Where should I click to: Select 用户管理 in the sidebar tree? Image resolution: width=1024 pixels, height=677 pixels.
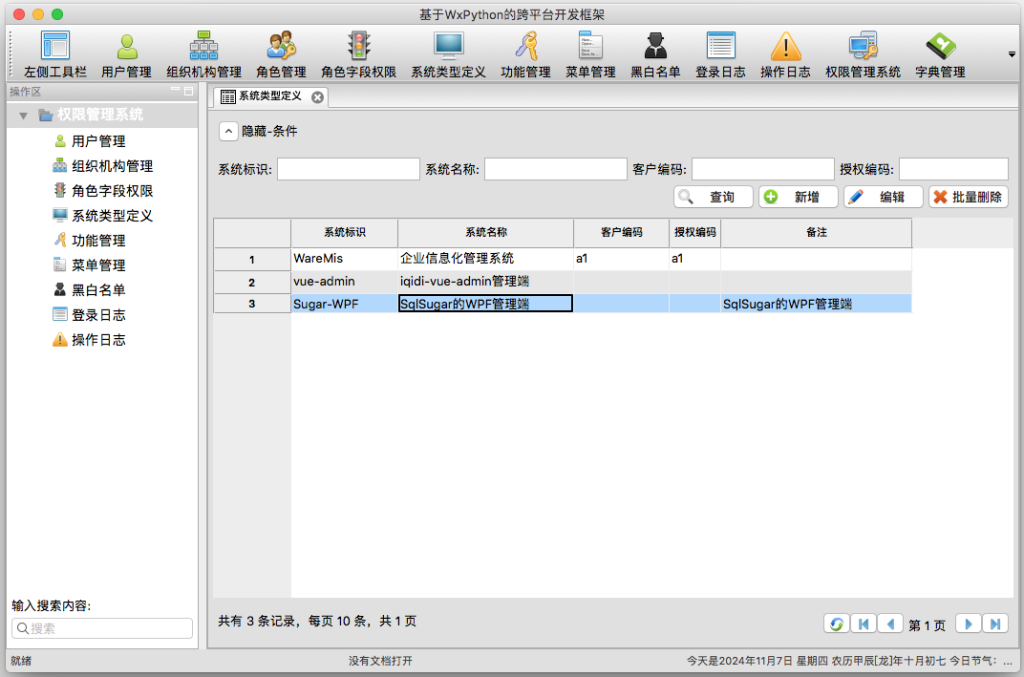tap(98, 141)
